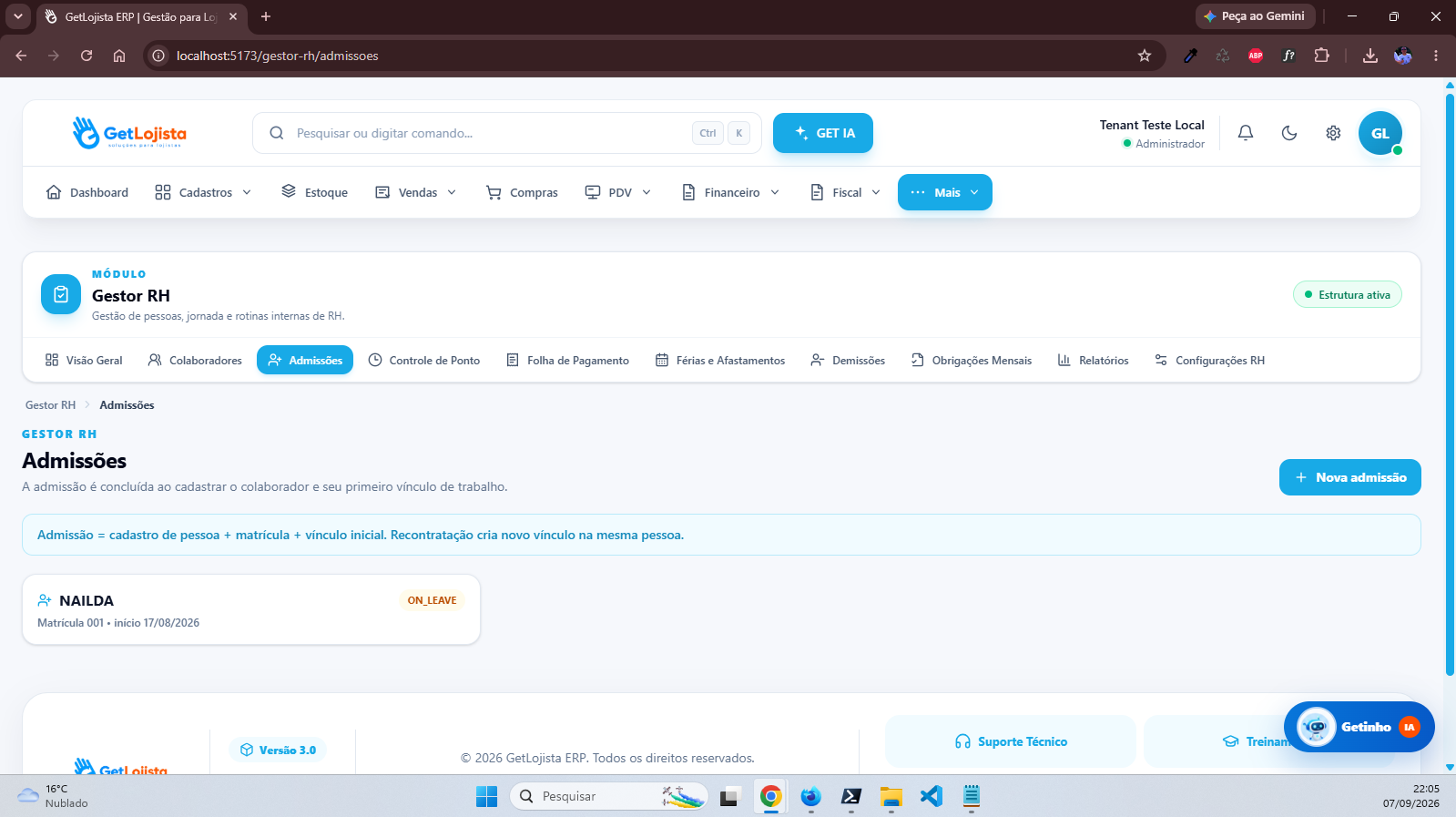Bookmark this page with the star icon

coord(1145,56)
